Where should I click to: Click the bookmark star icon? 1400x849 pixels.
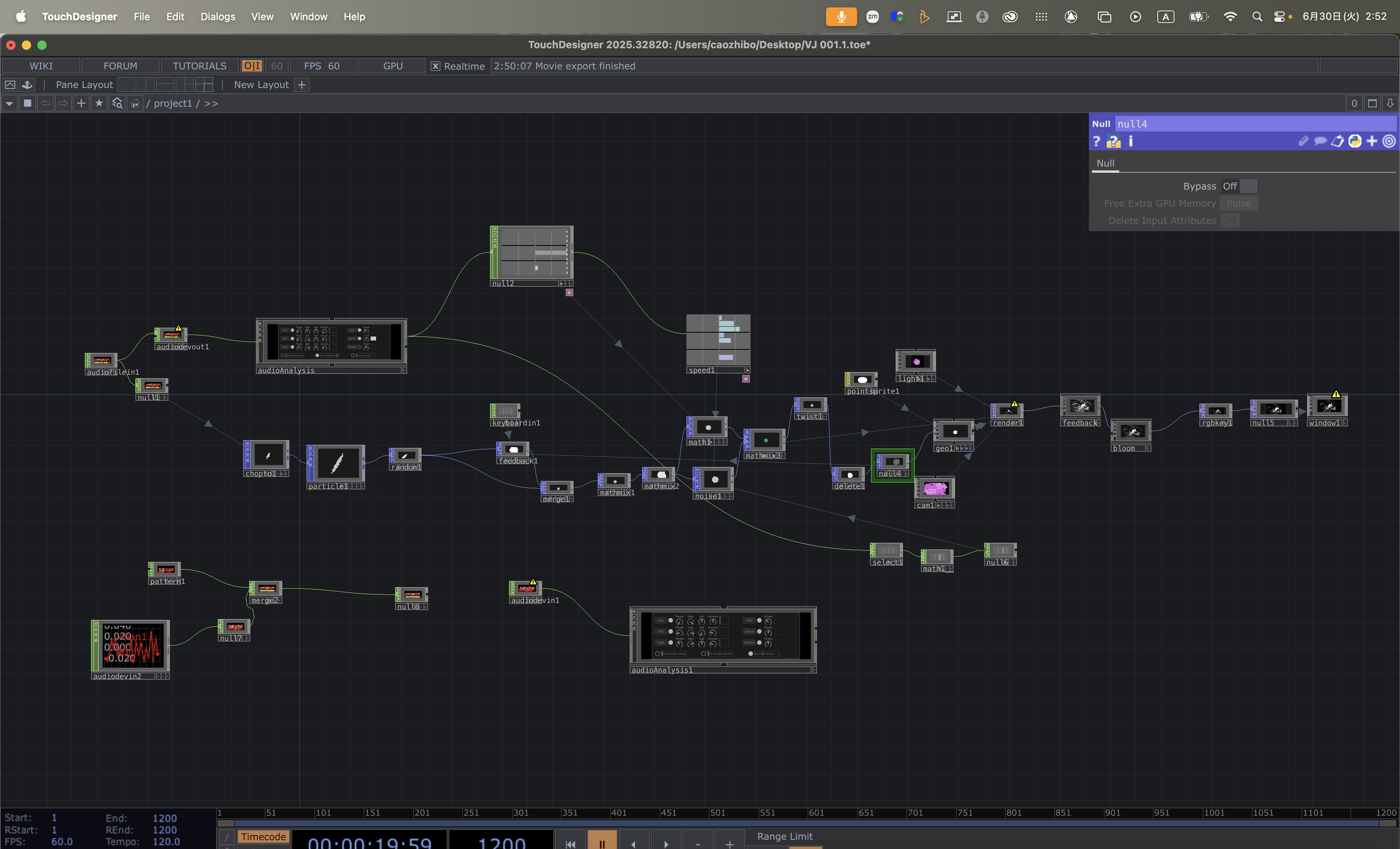tap(99, 103)
